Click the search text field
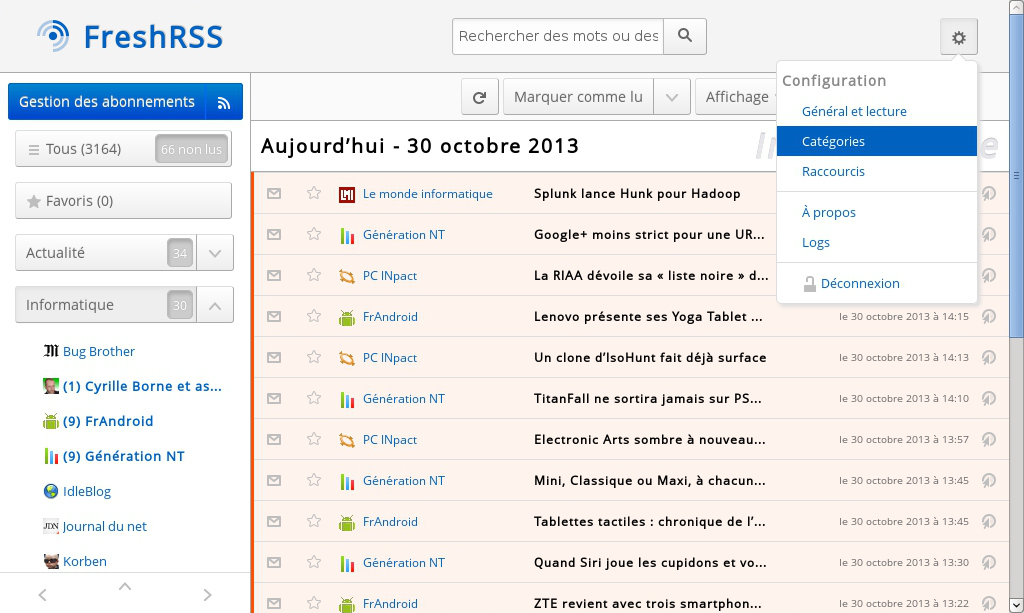The image size is (1024, 613). [x=558, y=36]
